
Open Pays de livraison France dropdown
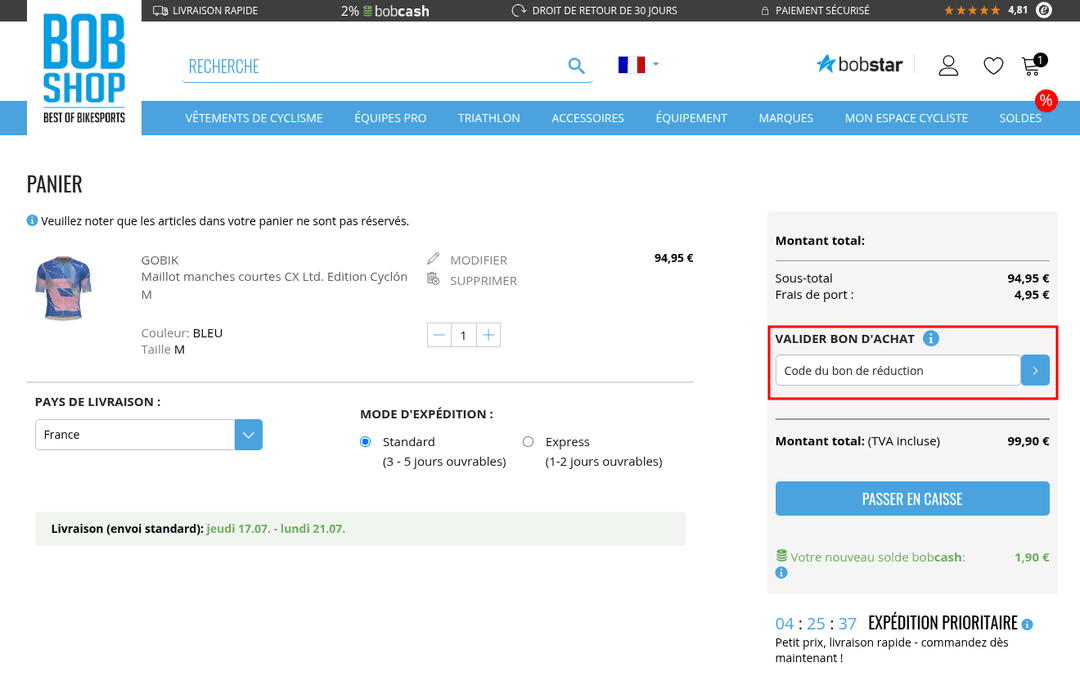[x=149, y=435]
